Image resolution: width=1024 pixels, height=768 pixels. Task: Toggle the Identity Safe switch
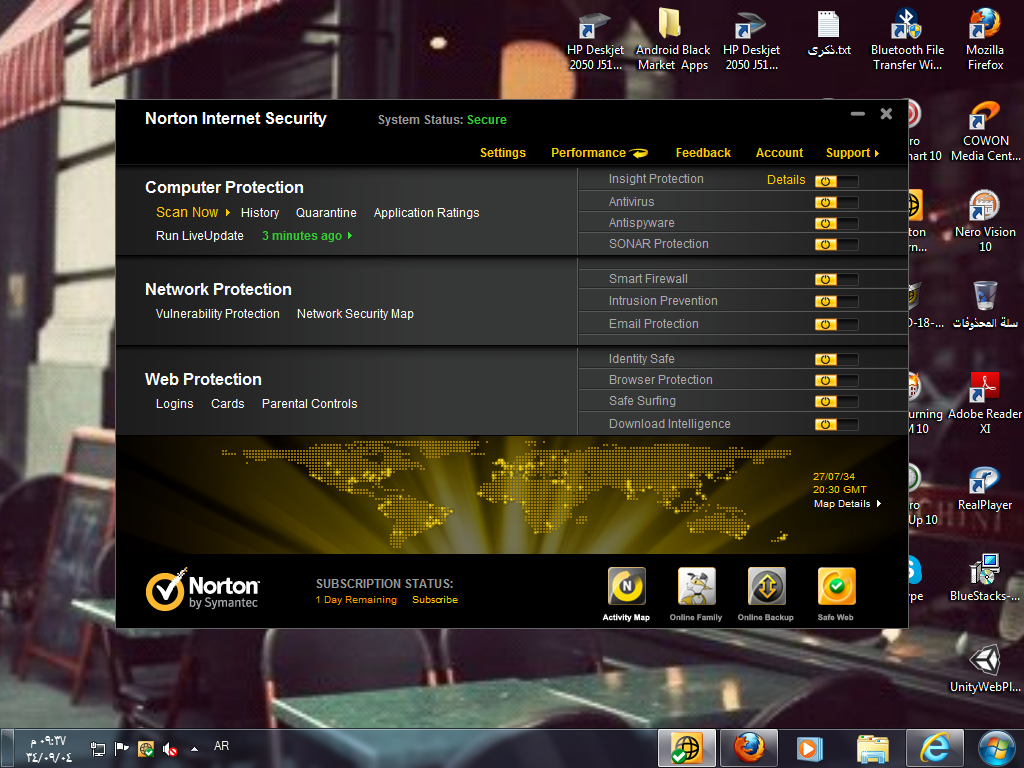click(x=837, y=359)
